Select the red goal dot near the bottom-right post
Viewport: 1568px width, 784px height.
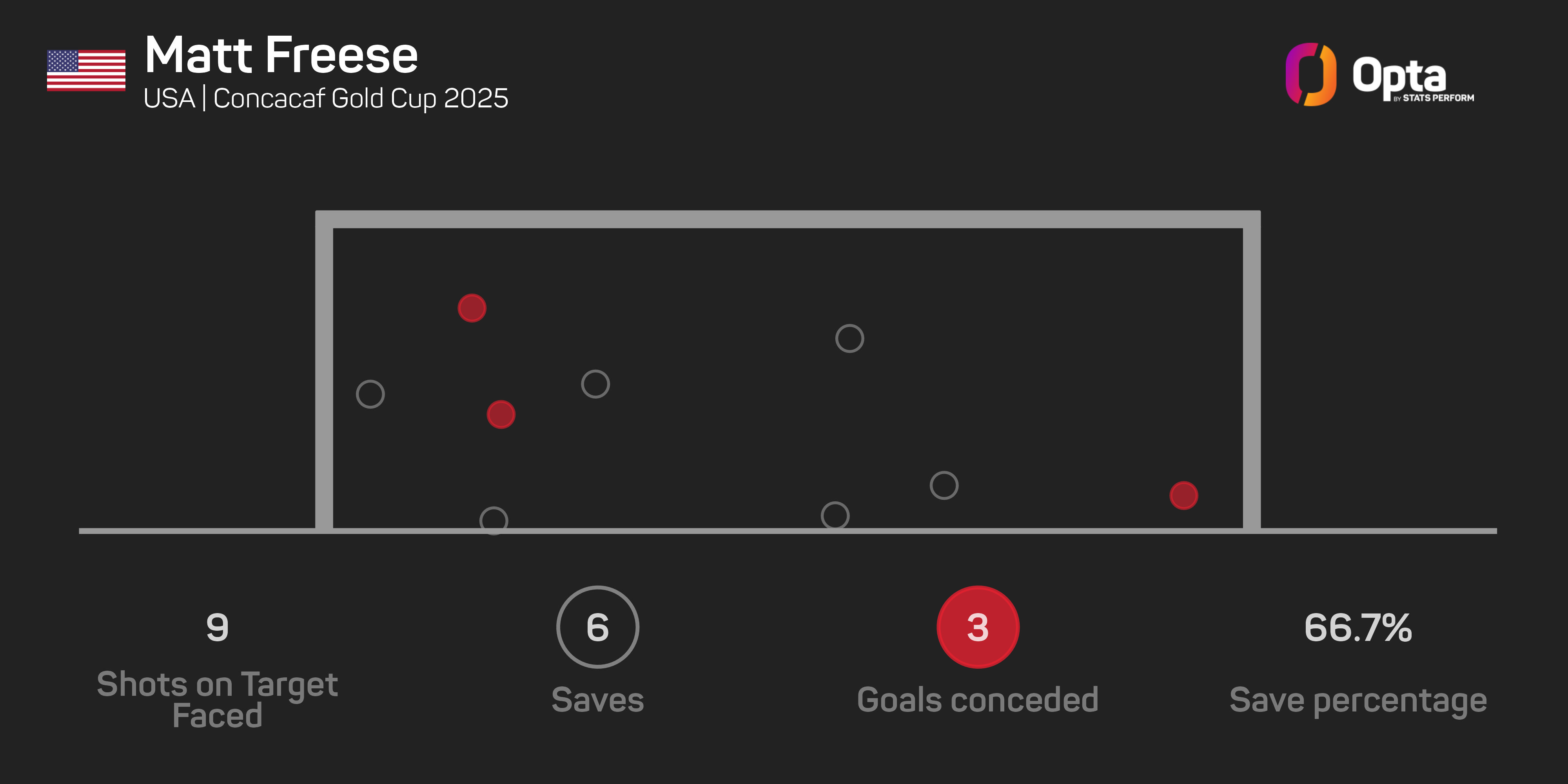pos(1183,495)
